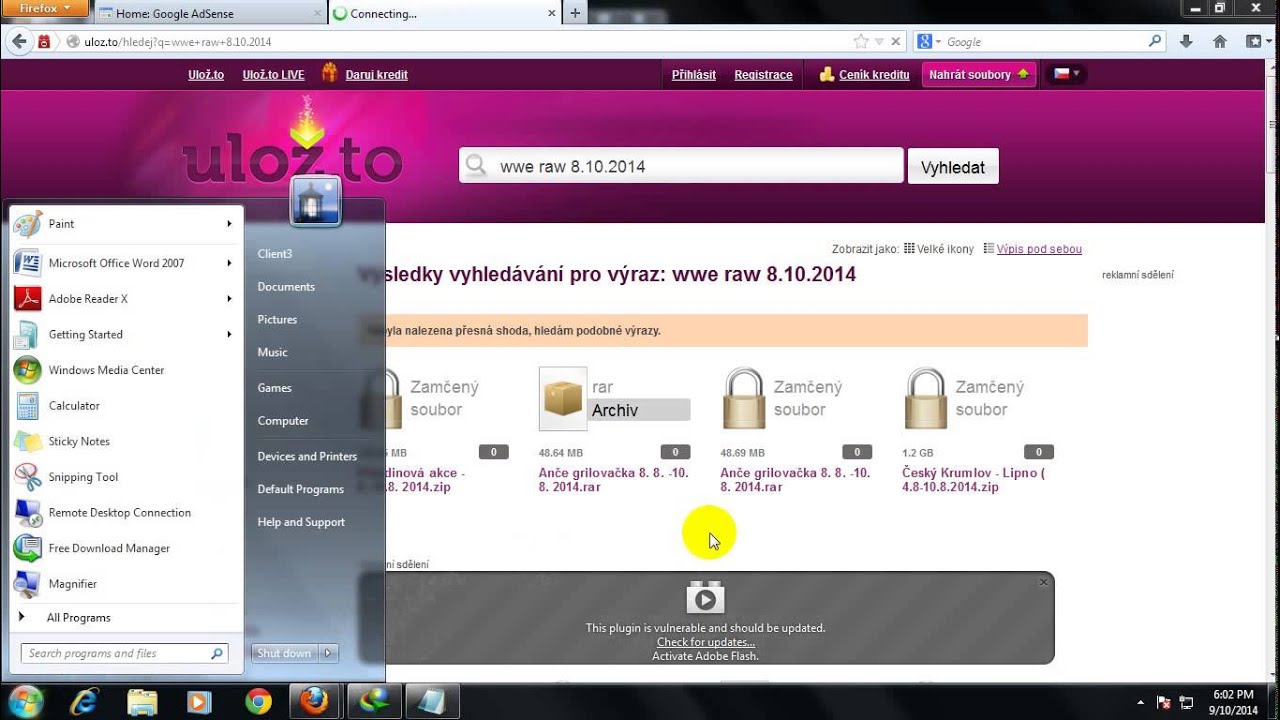Expand Word 2007 recent documents arrow
The height and width of the screenshot is (720, 1280).
coord(230,263)
